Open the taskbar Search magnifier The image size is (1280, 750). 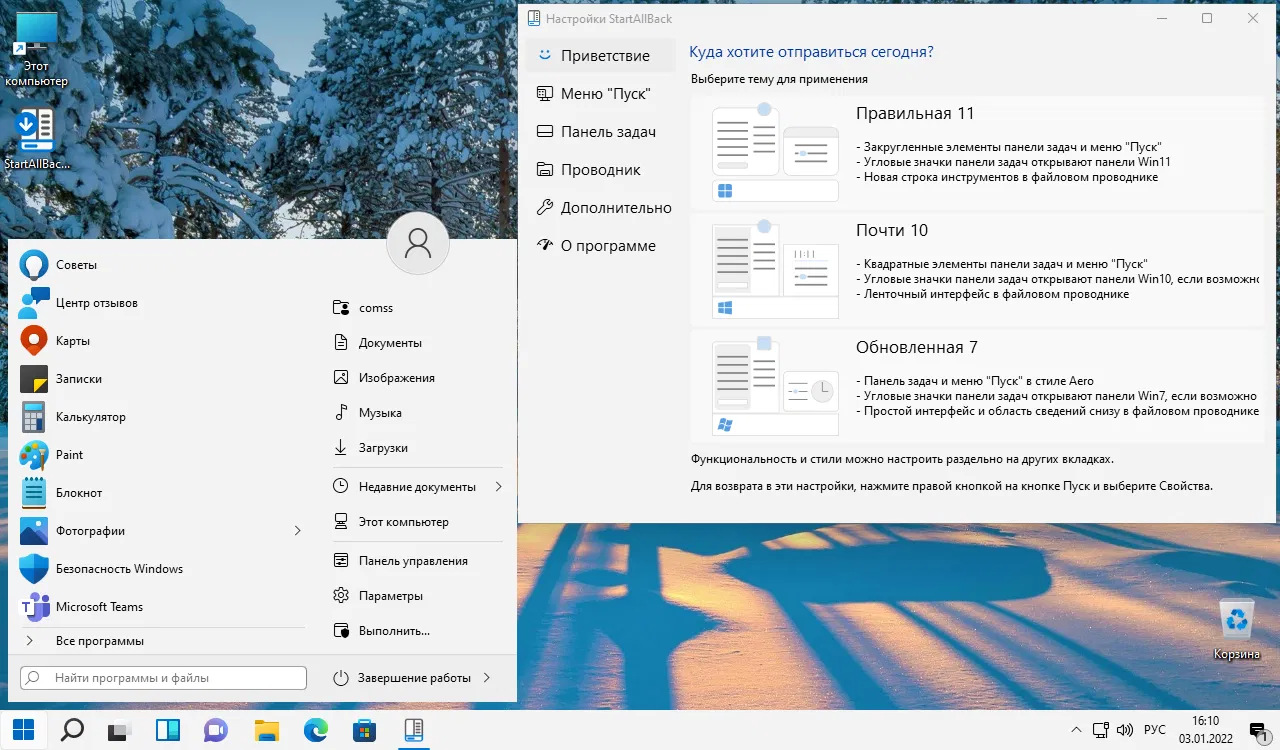click(72, 730)
